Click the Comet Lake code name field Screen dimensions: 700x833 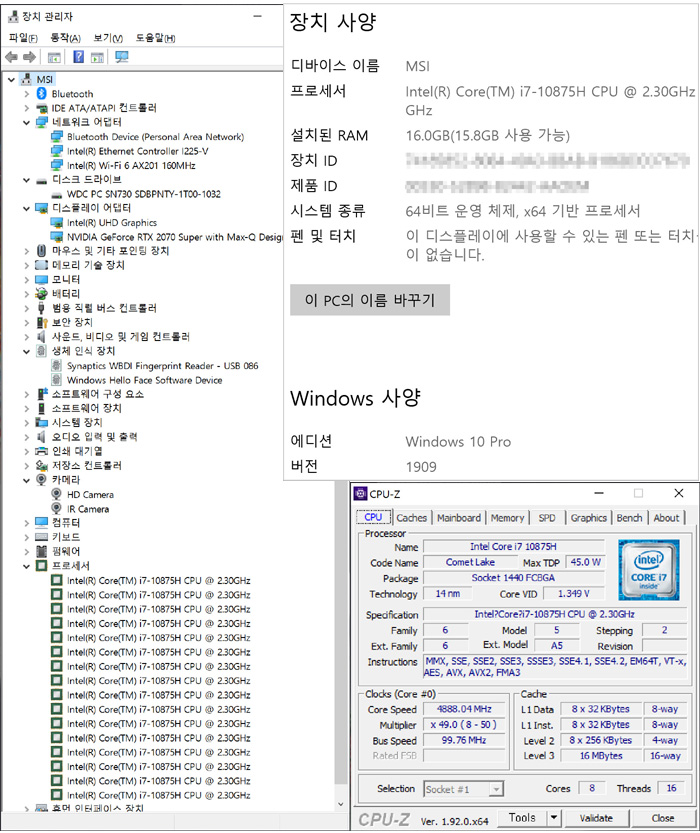tap(470, 562)
